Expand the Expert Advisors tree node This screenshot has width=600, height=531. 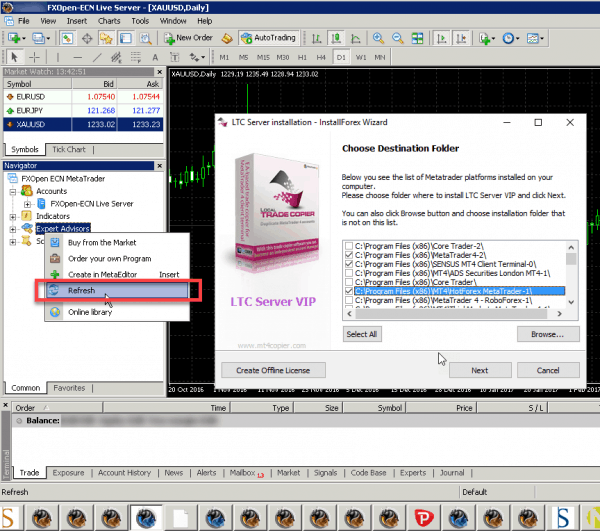tap(13, 229)
